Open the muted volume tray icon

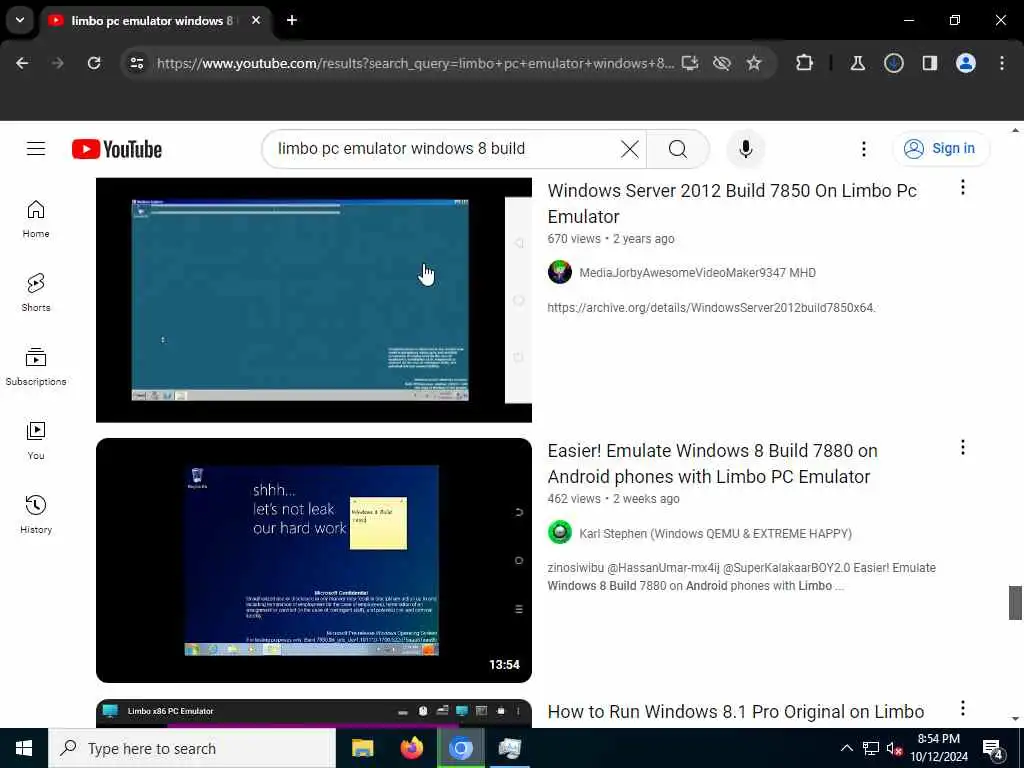pos(894,748)
